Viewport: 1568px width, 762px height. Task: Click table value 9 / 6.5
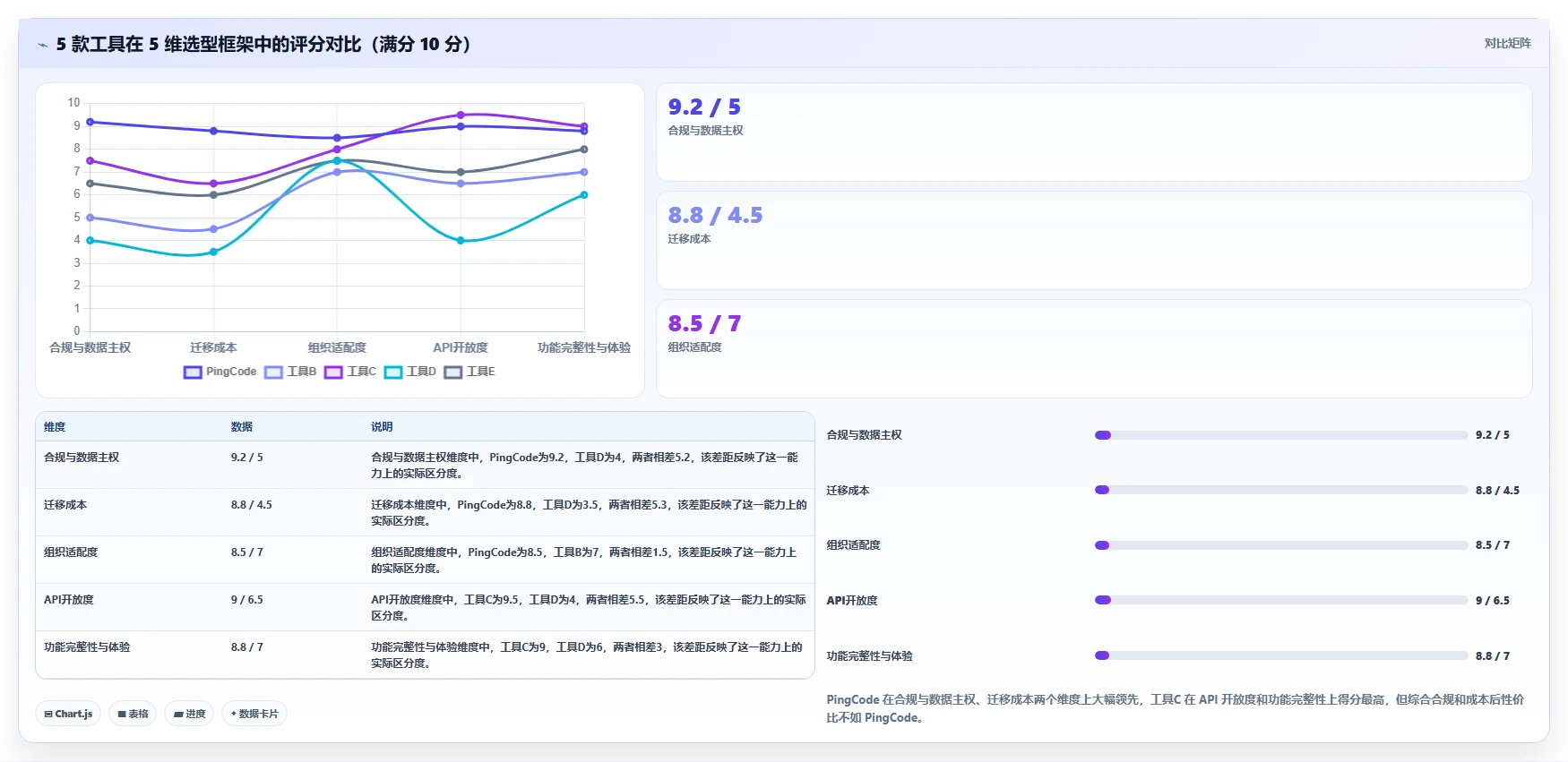[x=247, y=600]
